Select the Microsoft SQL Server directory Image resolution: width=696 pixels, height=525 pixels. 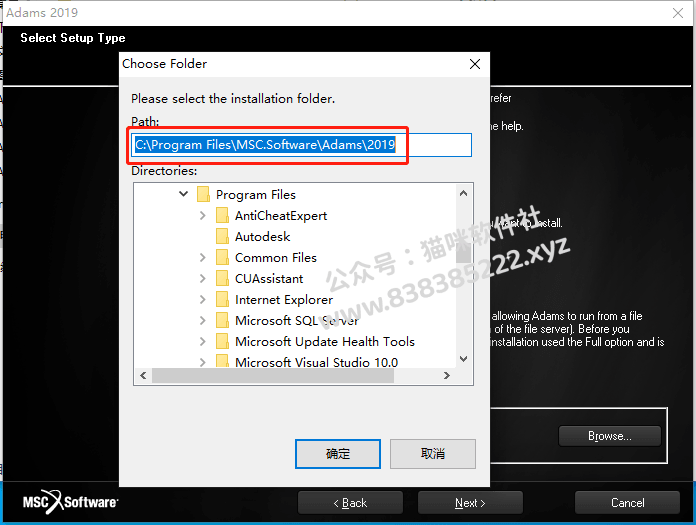[297, 320]
